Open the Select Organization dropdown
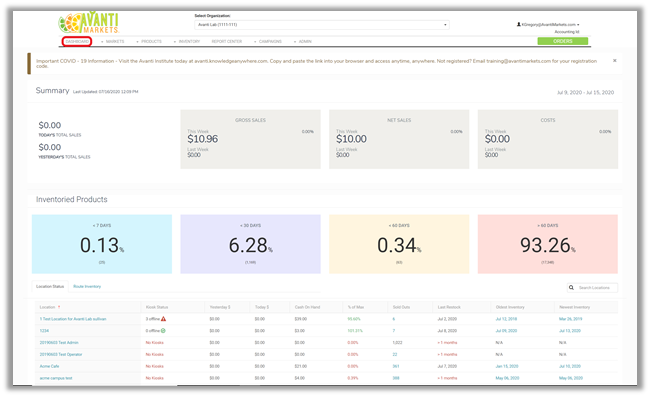This screenshot has height=397, width=650. [322, 25]
